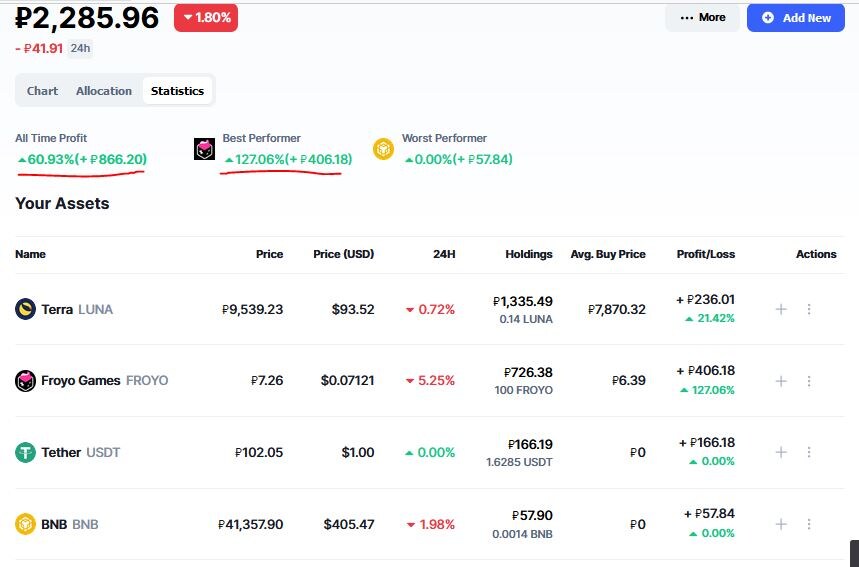Sort by Holdings column header
The height and width of the screenshot is (567, 859).
click(x=529, y=254)
